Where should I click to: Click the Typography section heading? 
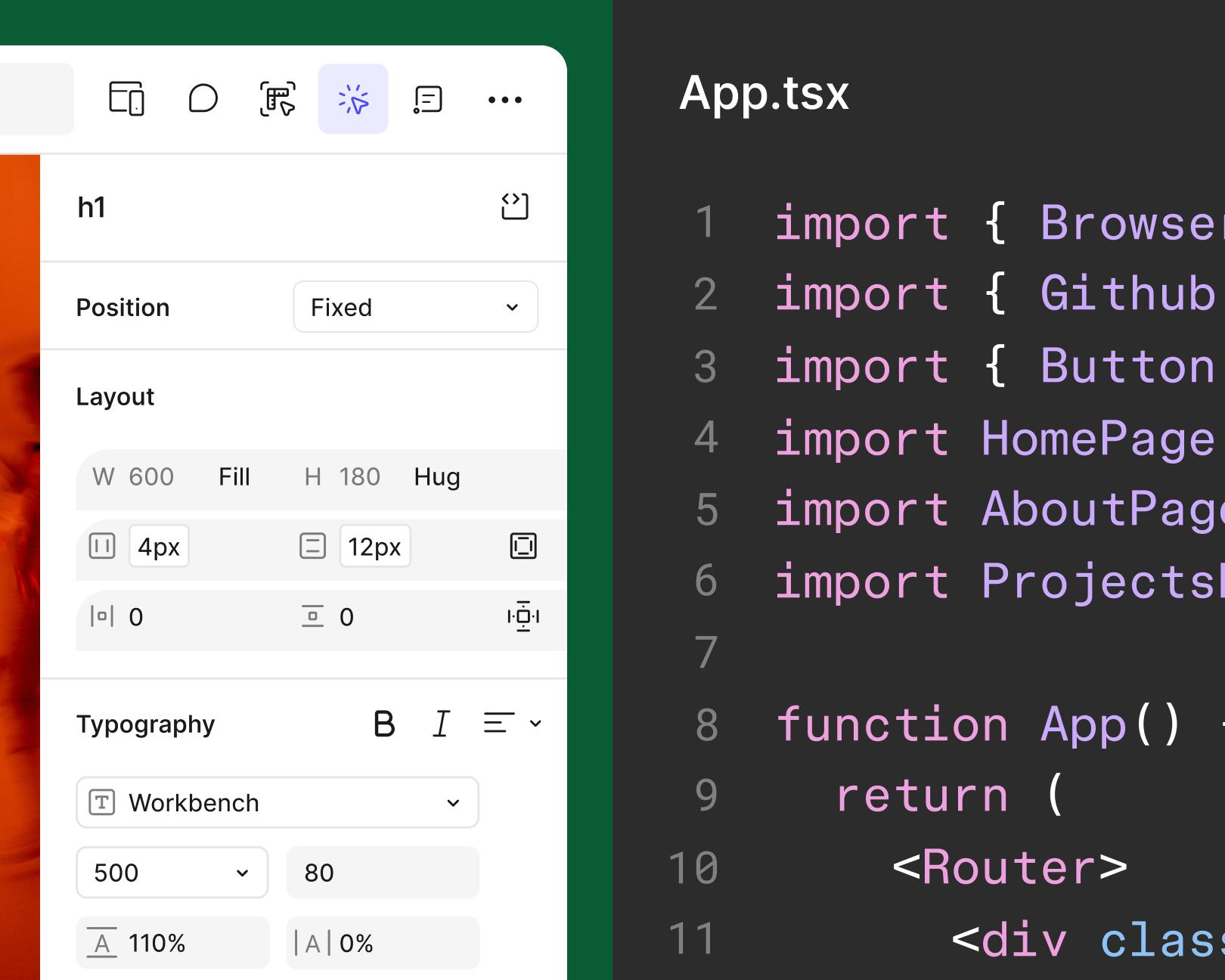(146, 724)
